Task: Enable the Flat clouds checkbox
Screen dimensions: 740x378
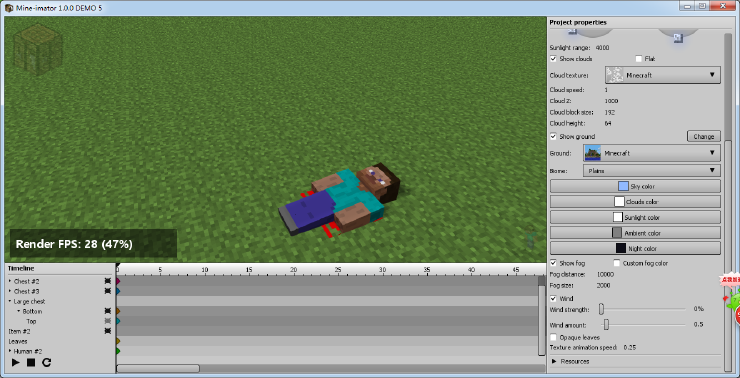Action: 639,59
